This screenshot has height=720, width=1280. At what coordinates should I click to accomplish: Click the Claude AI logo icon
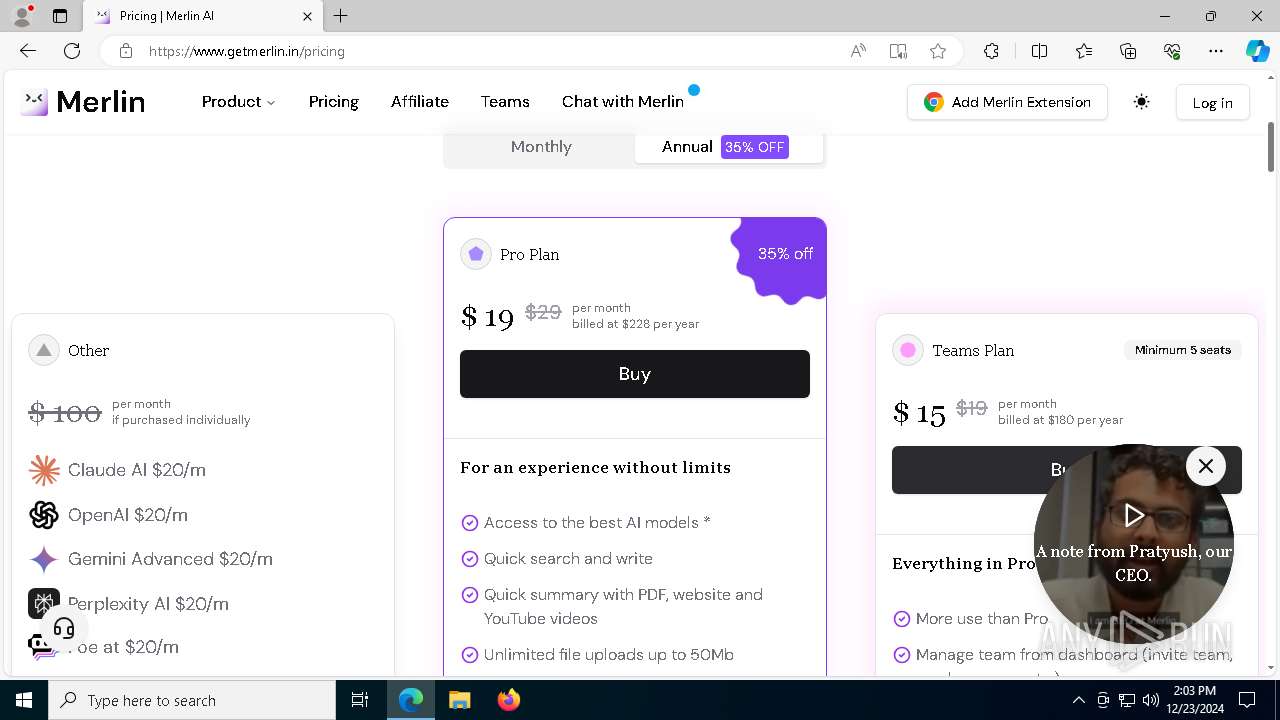click(x=44, y=470)
